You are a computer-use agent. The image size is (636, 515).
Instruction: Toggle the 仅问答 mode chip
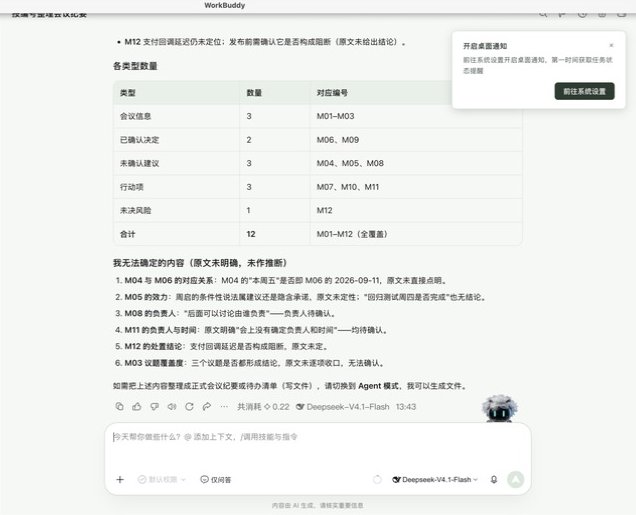tap(216, 480)
